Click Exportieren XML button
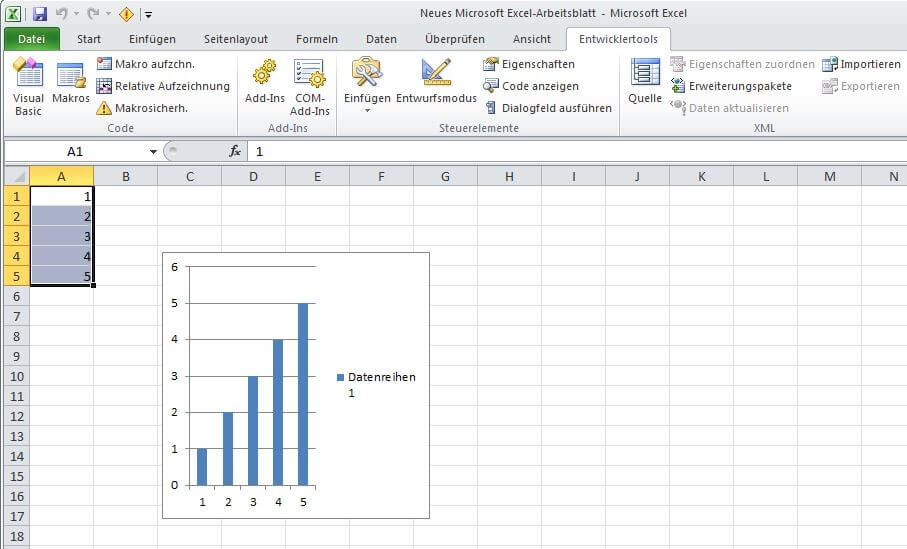Viewport: 907px width, 549px height. 861,86
